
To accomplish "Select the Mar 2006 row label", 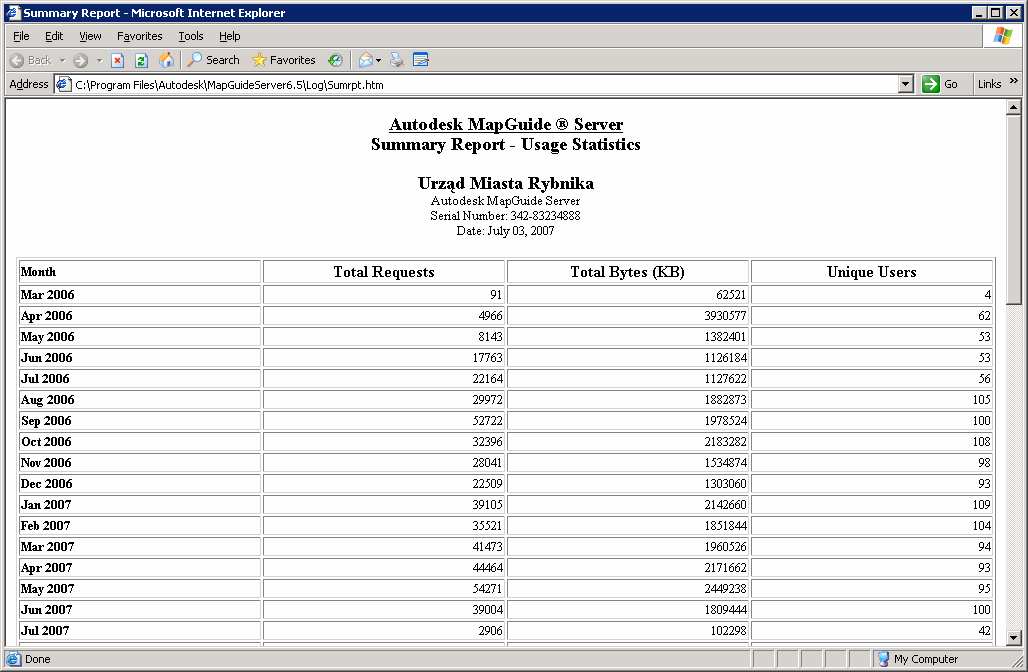I will (x=47, y=294).
